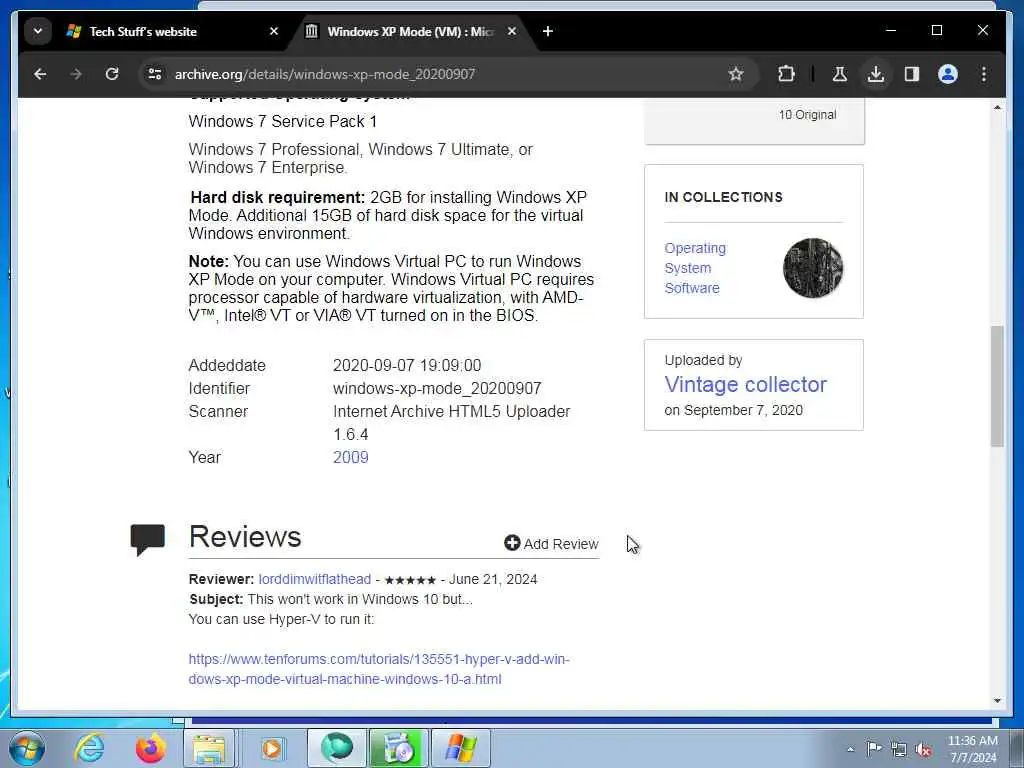Click Add Review
The image size is (1024, 768).
[x=551, y=543]
